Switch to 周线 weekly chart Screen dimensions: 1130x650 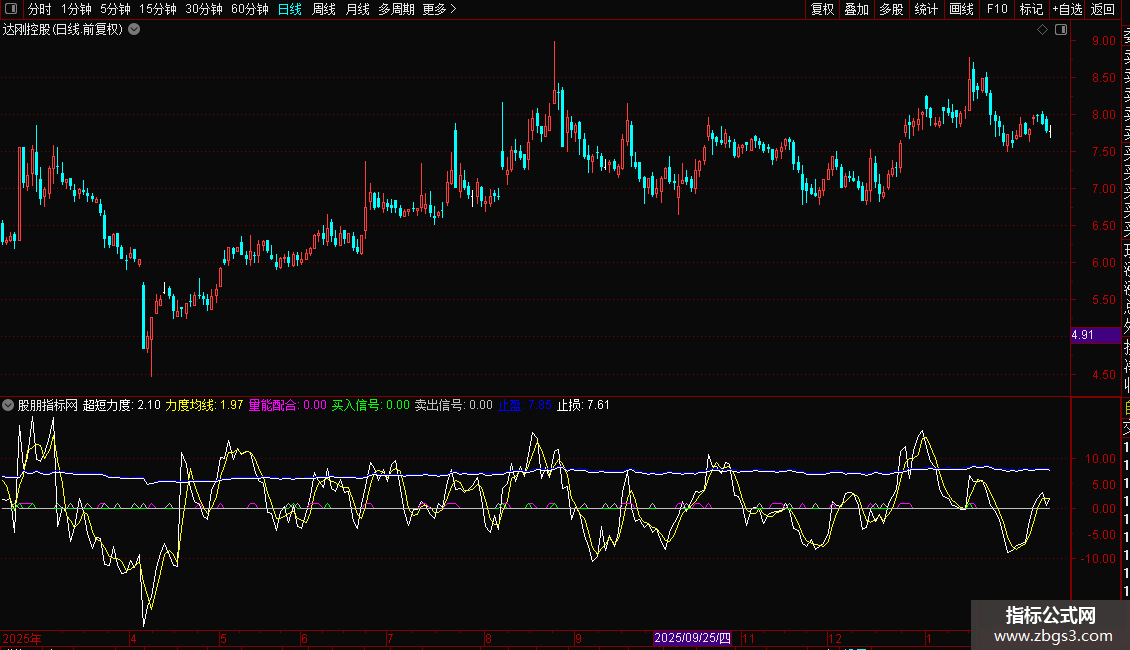pyautogui.click(x=324, y=9)
